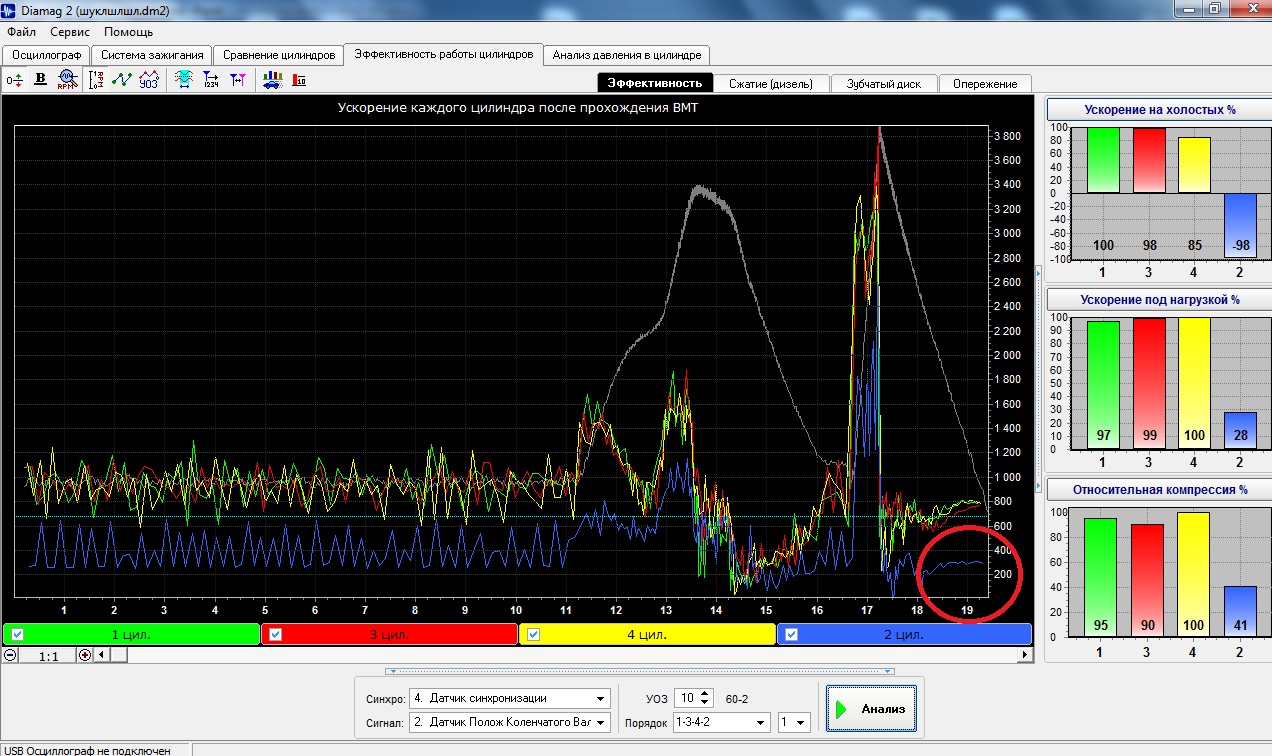The height and width of the screenshot is (756, 1272).
Task: Click the bold B toolbar icon
Action: [40, 80]
